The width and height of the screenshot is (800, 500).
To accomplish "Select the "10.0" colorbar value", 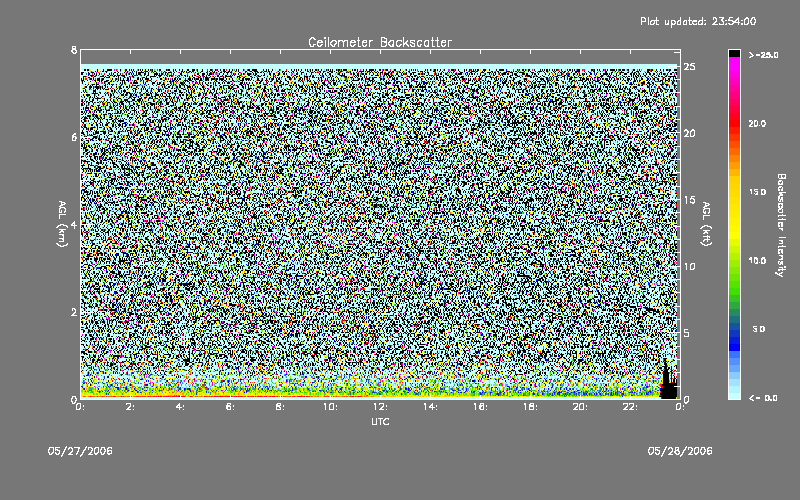I will pyautogui.click(x=757, y=261).
